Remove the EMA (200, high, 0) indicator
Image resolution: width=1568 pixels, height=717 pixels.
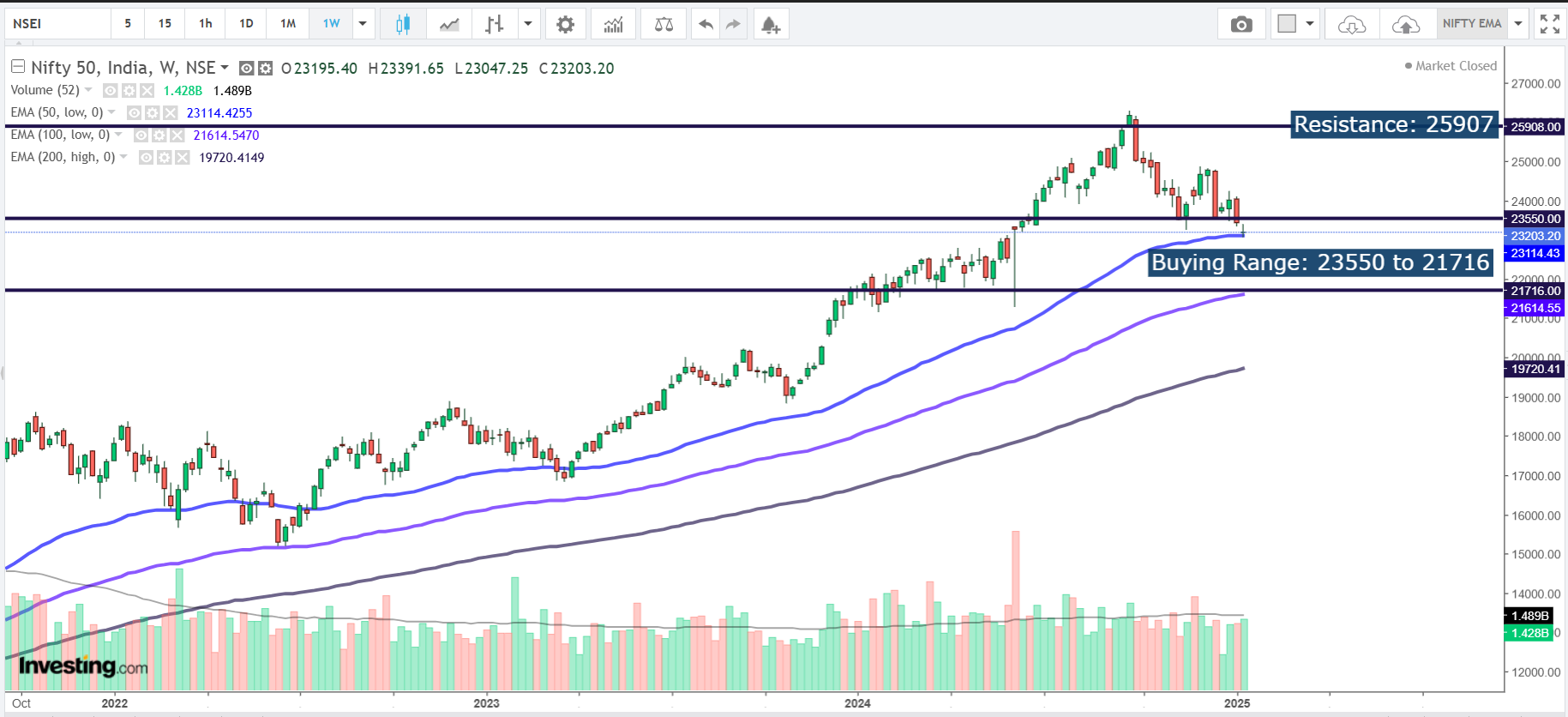(183, 157)
